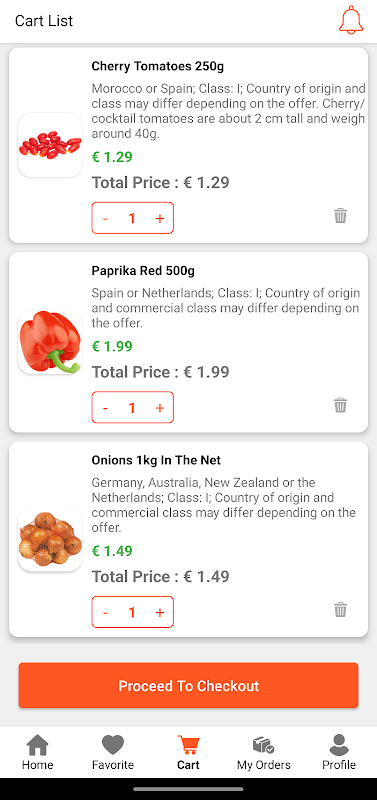Open the notification bell icon
The height and width of the screenshot is (800, 377).
coord(351,20)
